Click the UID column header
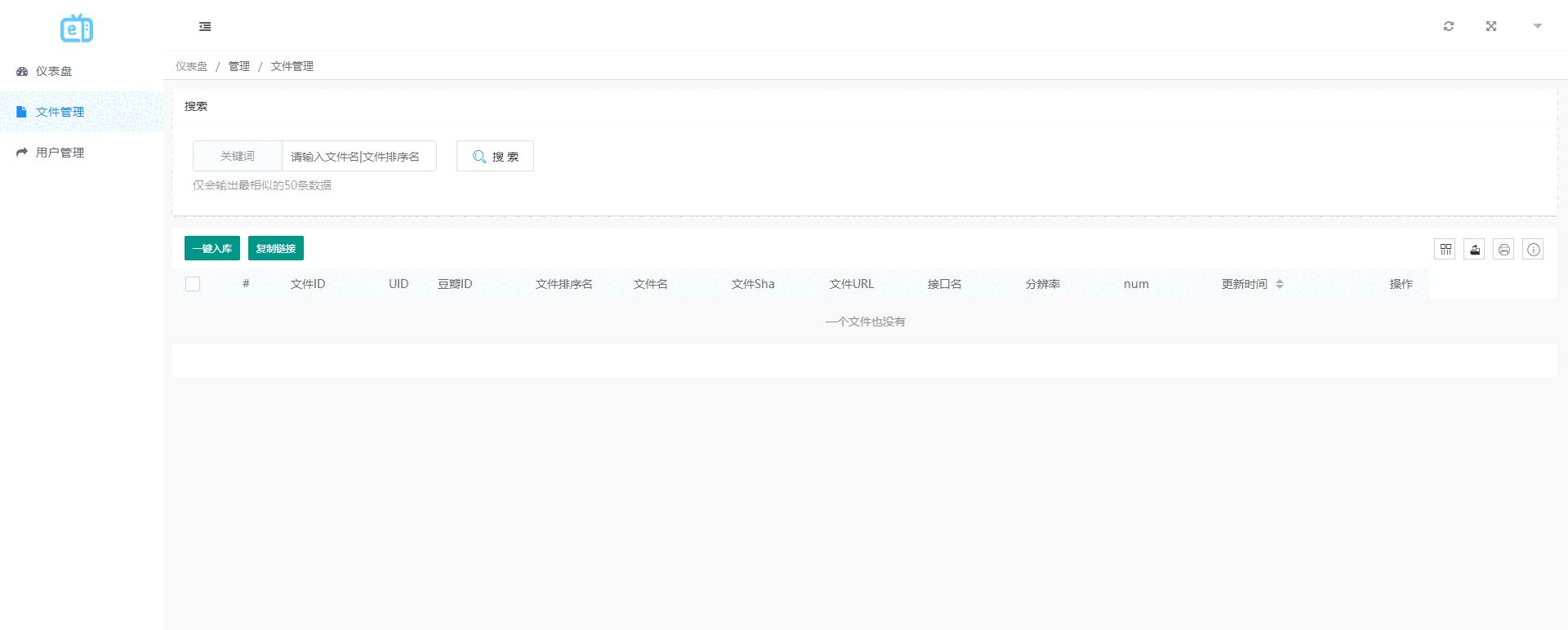 tap(399, 284)
